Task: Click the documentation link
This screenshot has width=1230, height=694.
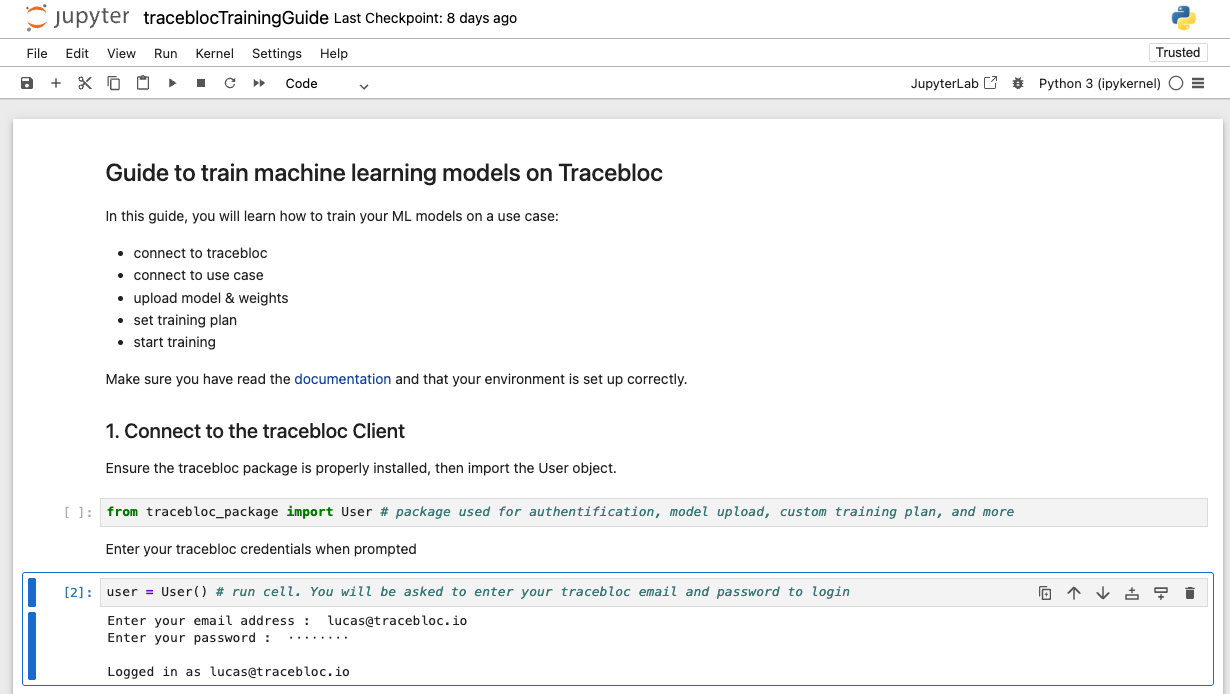Action: click(x=342, y=379)
